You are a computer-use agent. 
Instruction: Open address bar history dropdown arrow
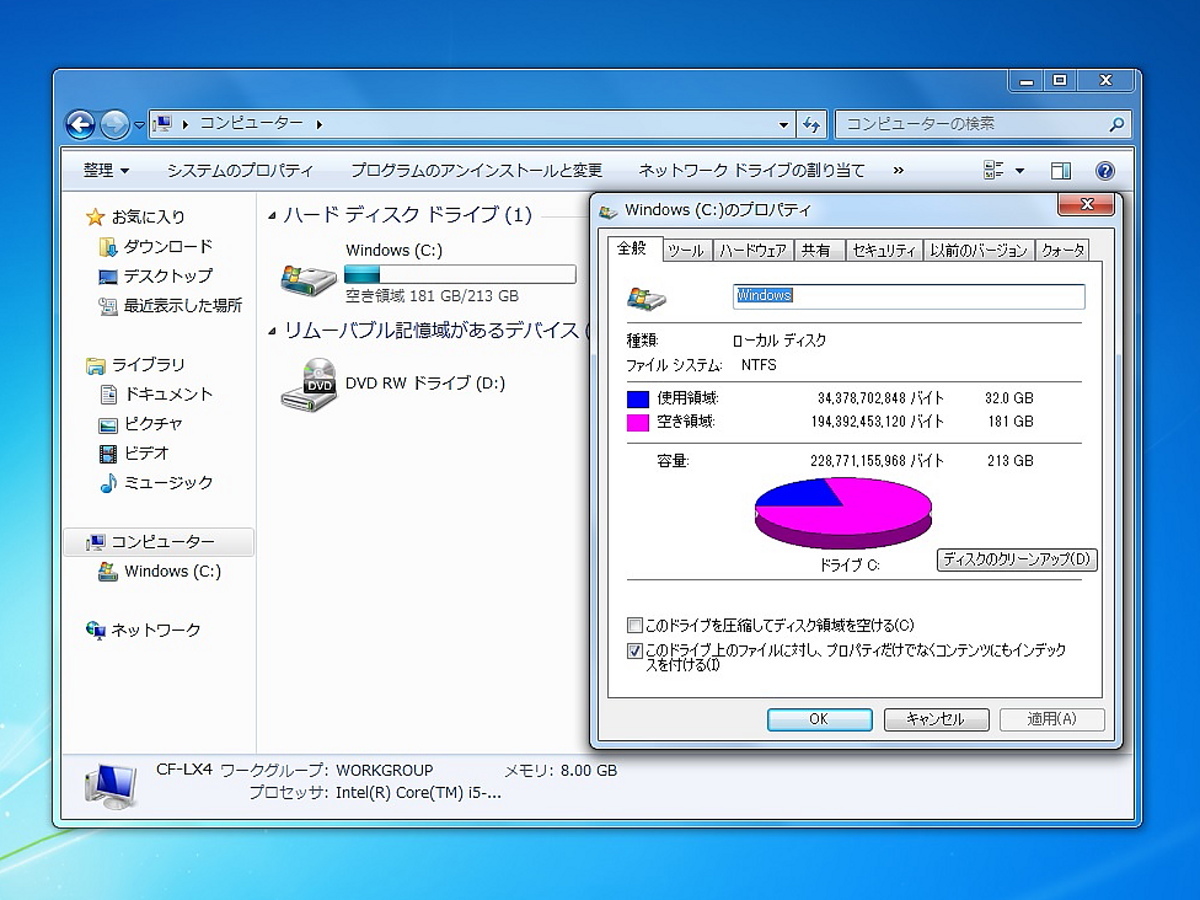coord(783,125)
